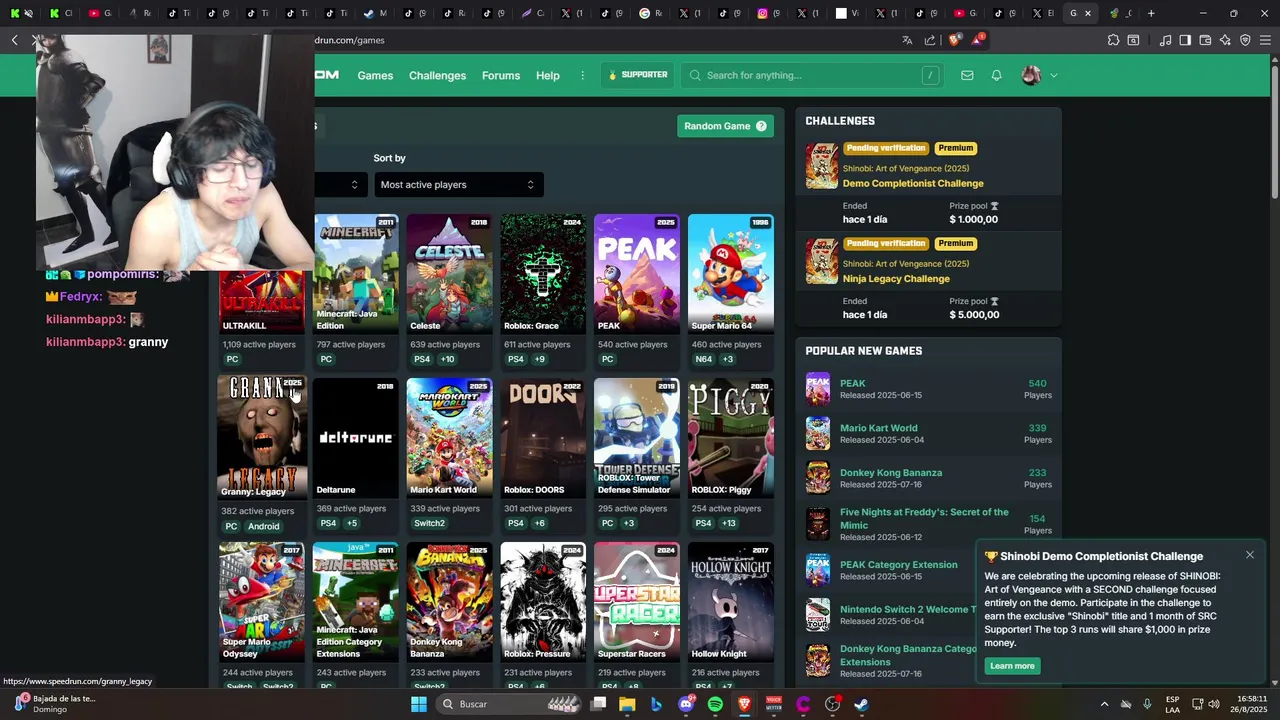The width and height of the screenshot is (1280, 720).
Task: Open the Celeste game cover
Action: click(x=449, y=274)
